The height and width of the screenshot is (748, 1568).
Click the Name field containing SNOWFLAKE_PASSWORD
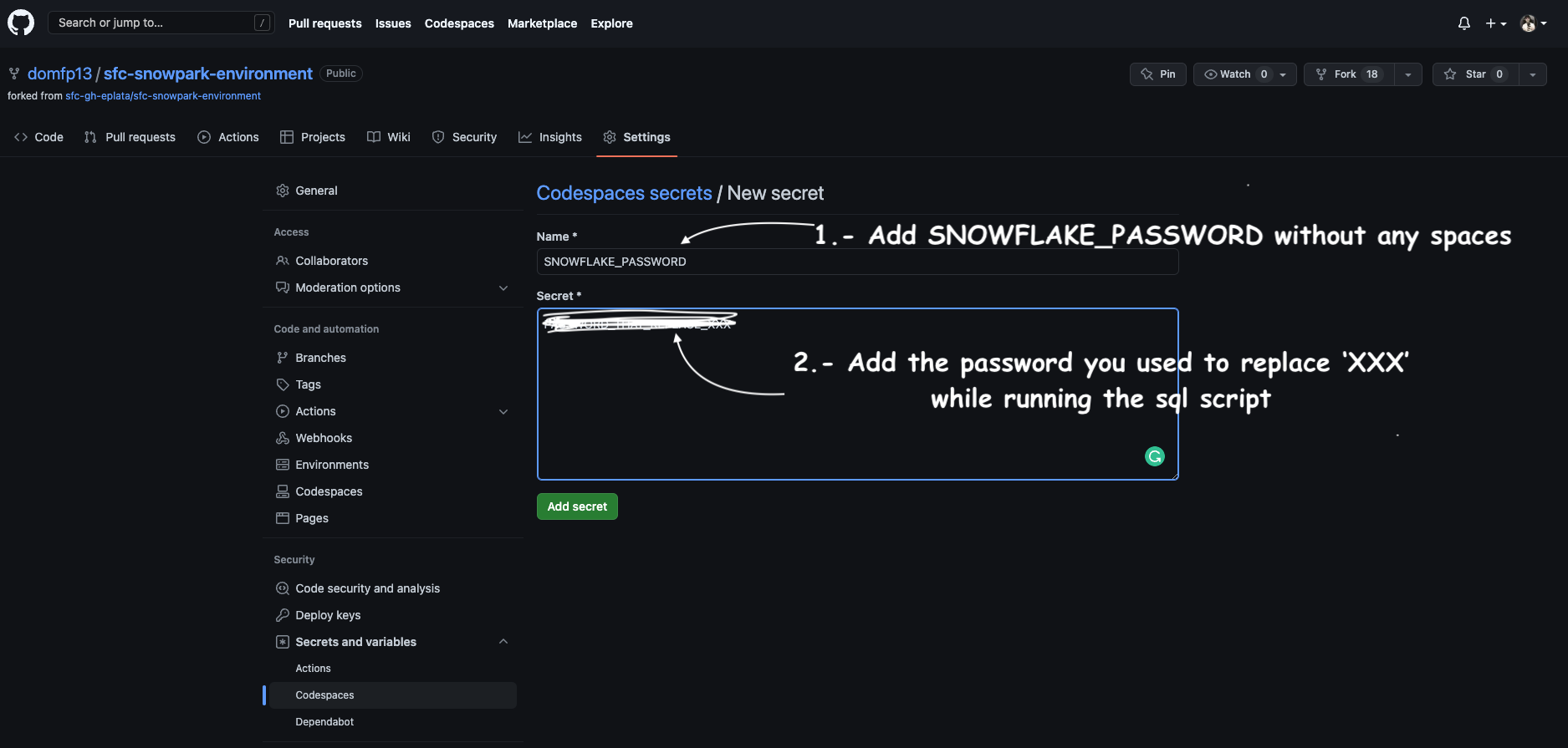857,262
